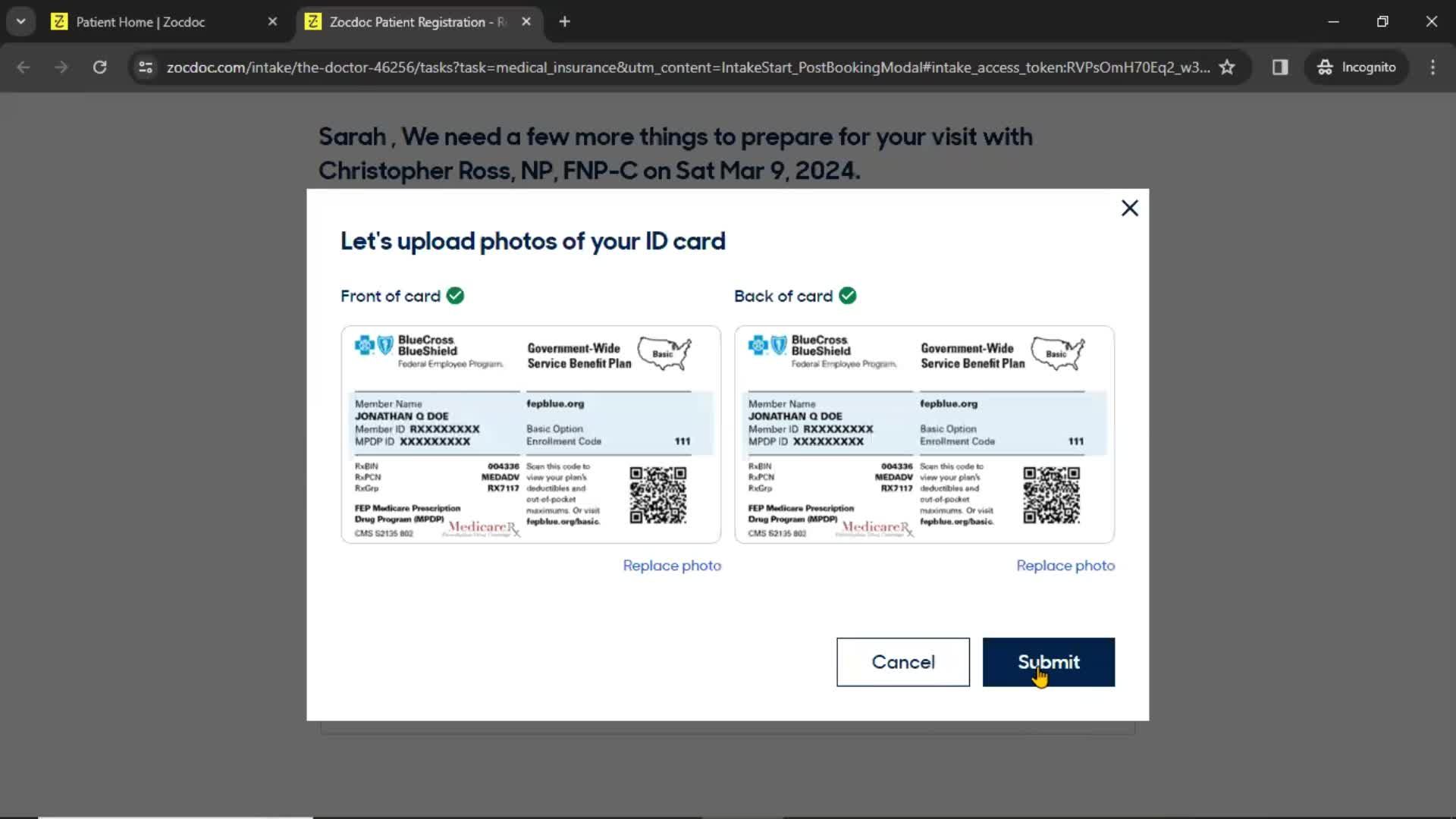Screen dimensions: 1456x819
Task: Reload the current page
Action: 99,67
